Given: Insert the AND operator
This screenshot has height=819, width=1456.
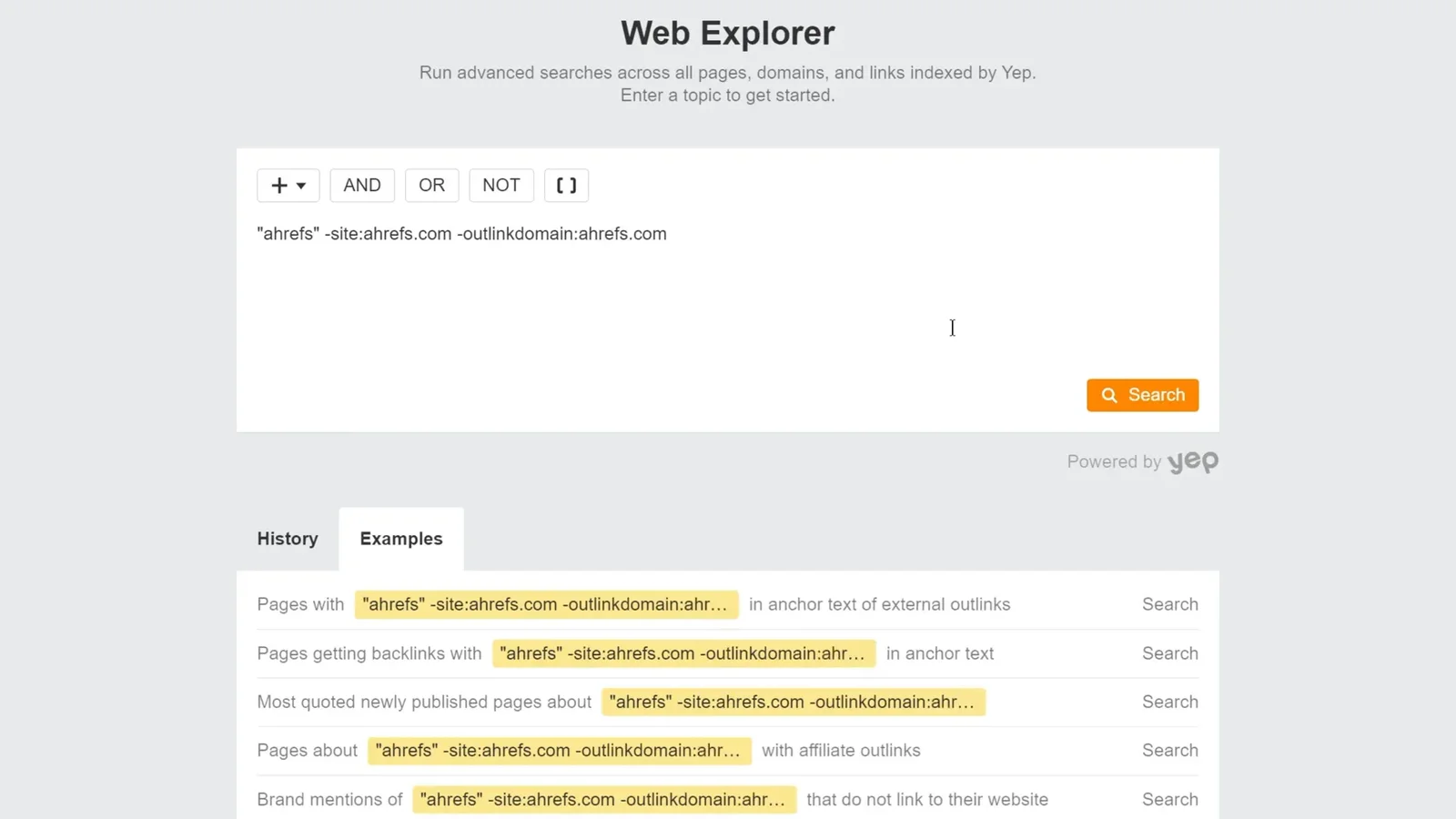Looking at the screenshot, I should [x=362, y=186].
